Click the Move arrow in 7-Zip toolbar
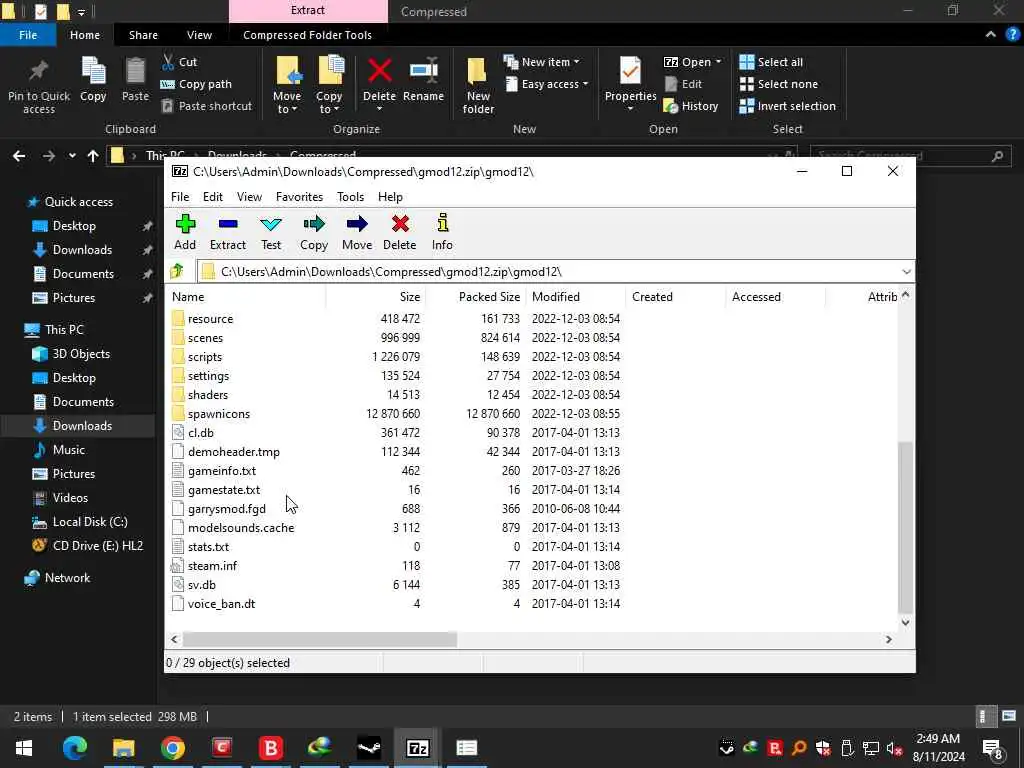1024x768 pixels. [357, 232]
